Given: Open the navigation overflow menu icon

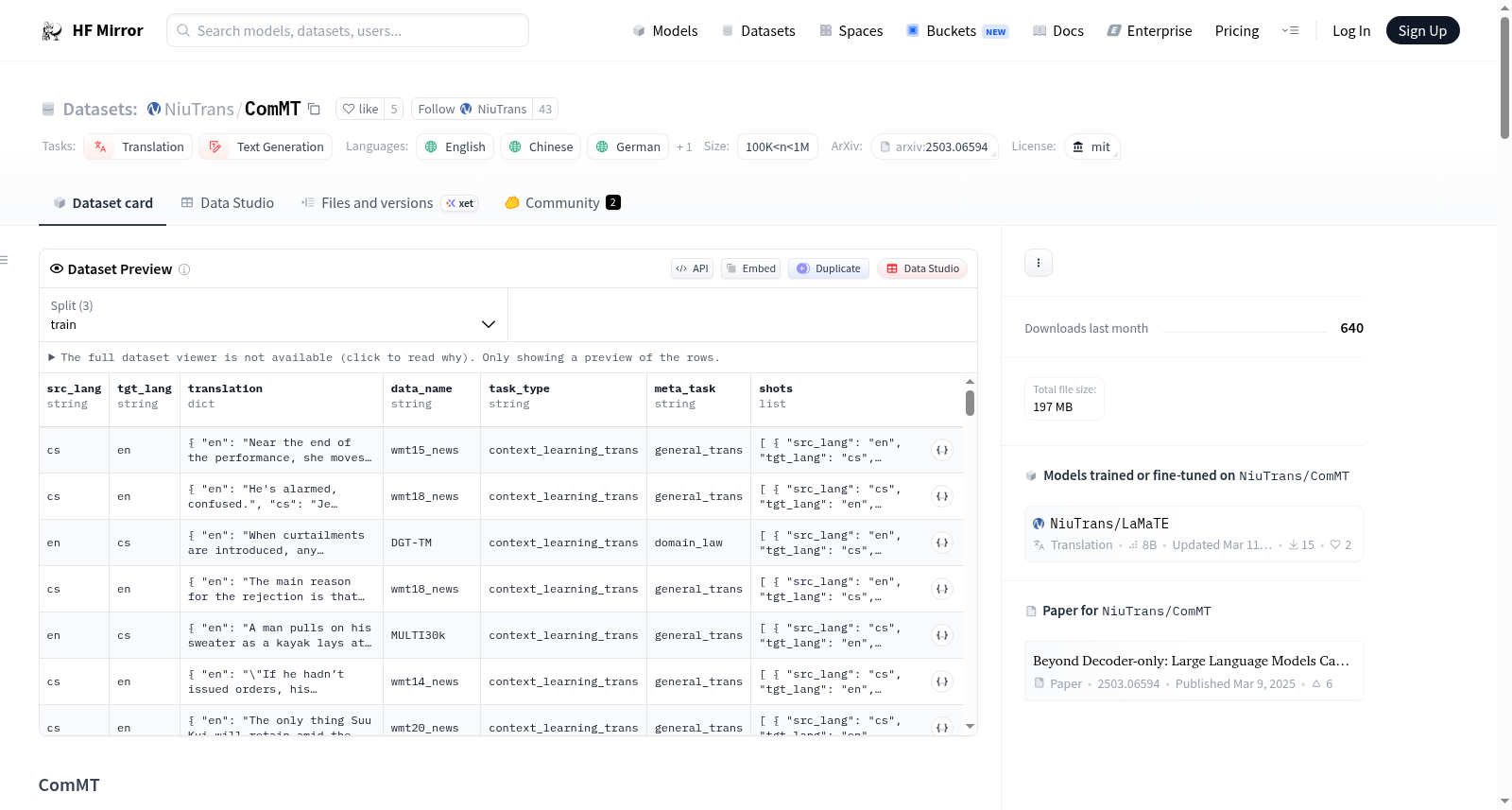Looking at the screenshot, I should pos(1290,30).
